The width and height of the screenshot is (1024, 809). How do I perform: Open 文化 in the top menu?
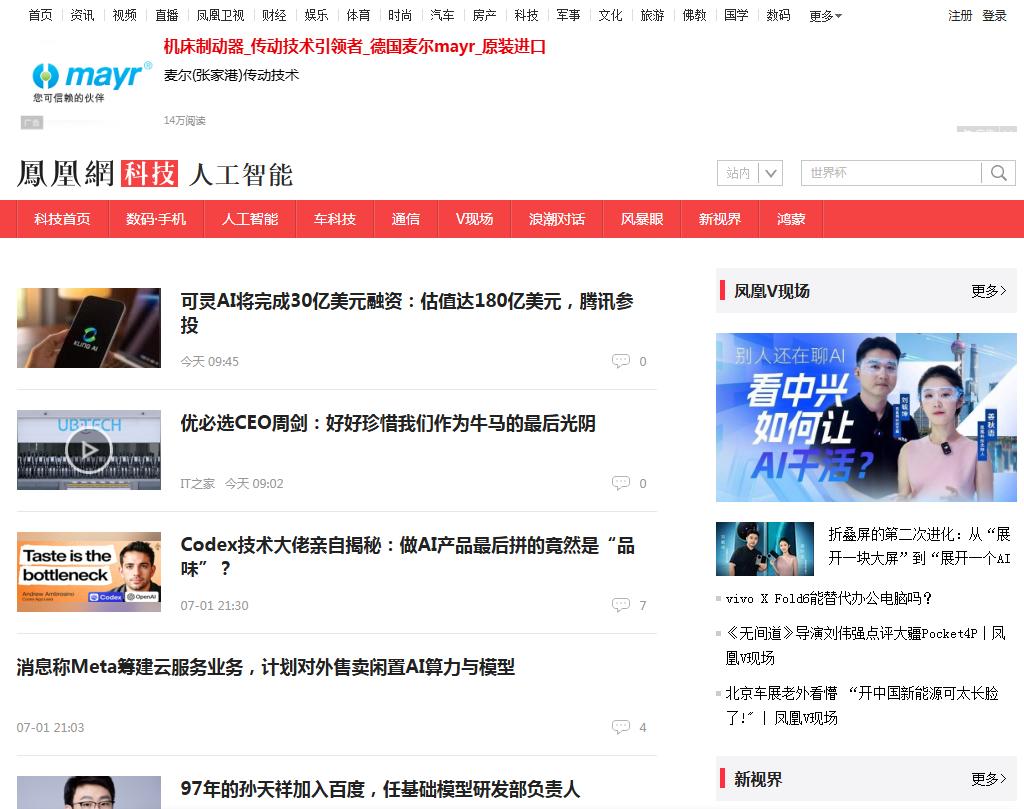tap(610, 15)
